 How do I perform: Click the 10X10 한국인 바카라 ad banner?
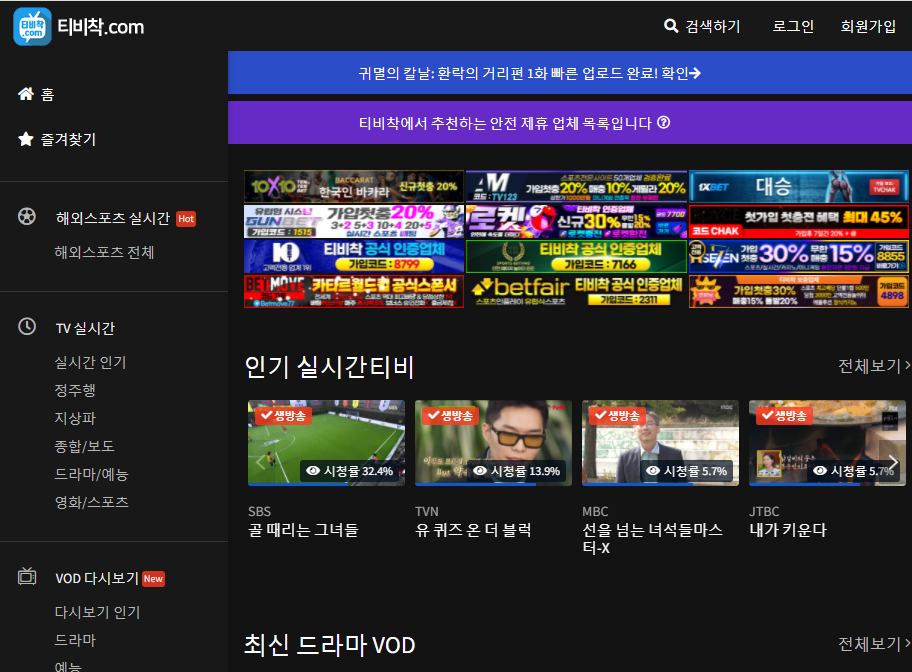point(354,186)
